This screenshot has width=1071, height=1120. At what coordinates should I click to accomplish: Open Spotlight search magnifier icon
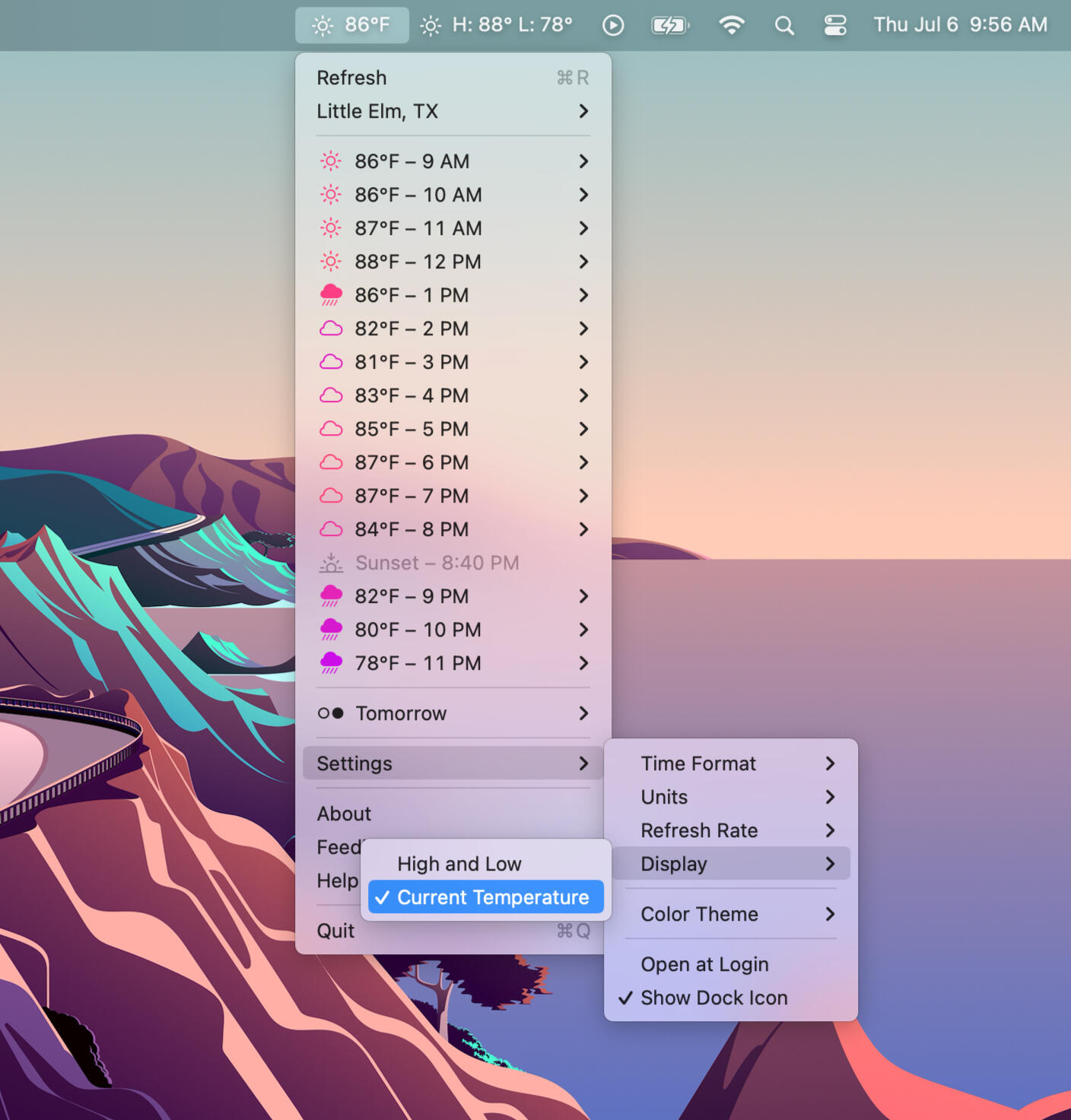(x=784, y=26)
